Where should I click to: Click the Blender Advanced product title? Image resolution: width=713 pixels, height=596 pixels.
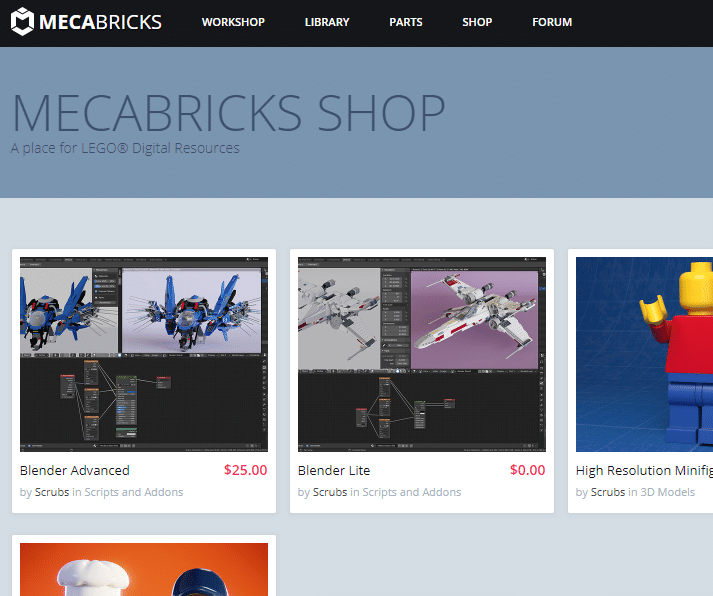75,470
